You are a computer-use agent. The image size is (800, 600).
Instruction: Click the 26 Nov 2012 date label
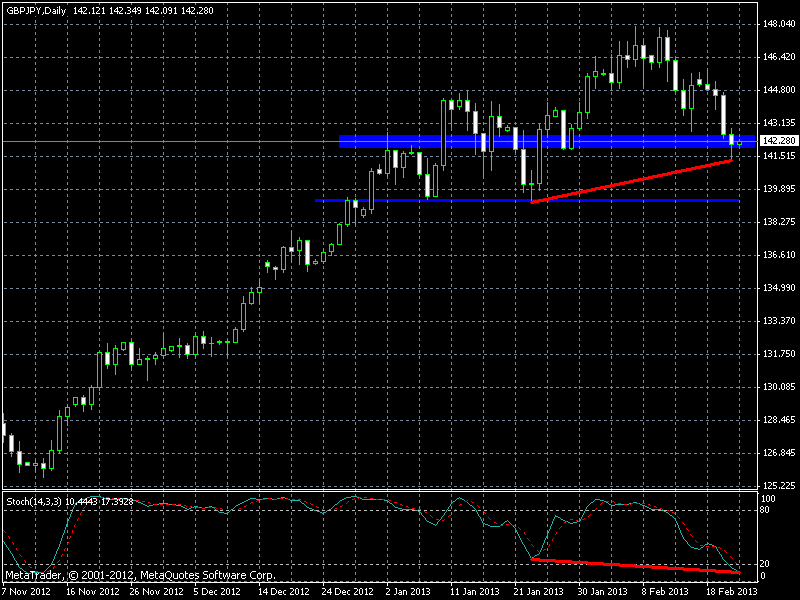point(156,592)
